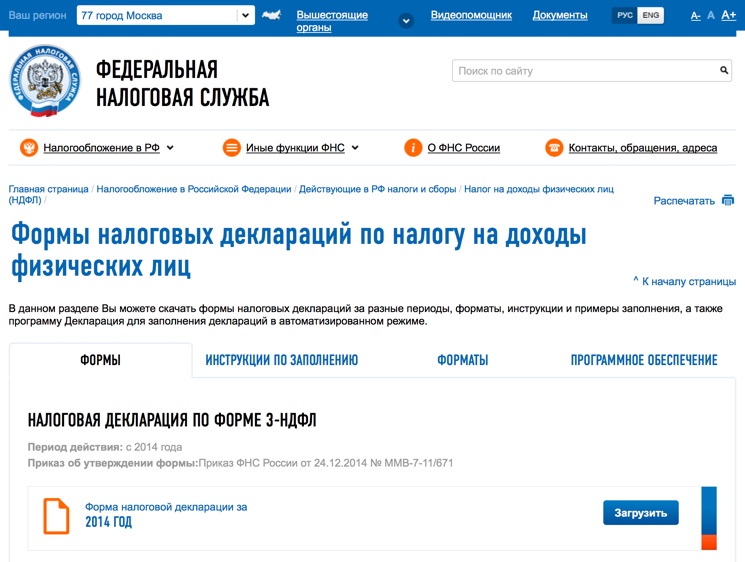Viewport: 745px width, 562px height.
Task: Increase font size with A+ control
Action: click(728, 15)
